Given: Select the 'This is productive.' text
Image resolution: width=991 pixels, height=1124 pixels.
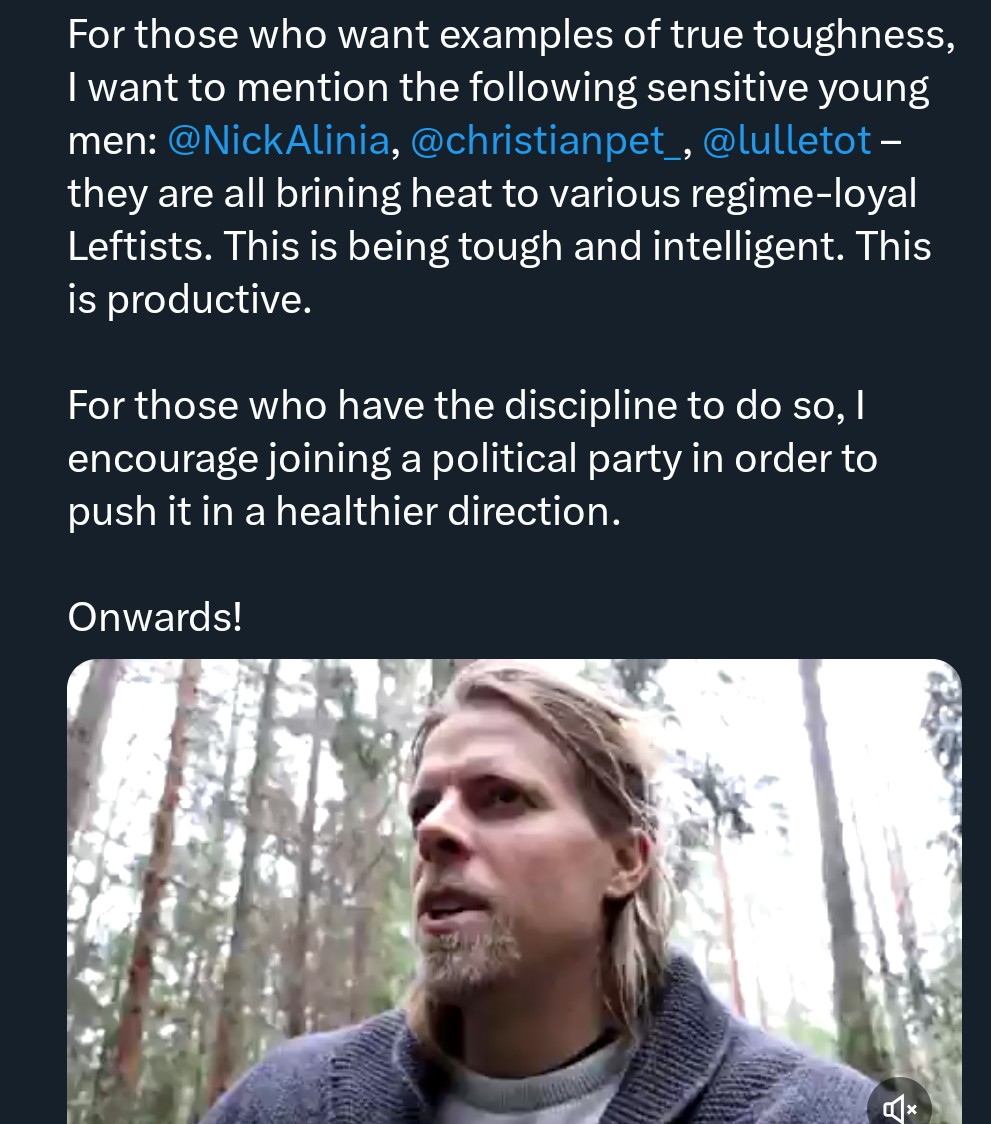Looking at the screenshot, I should (x=190, y=299).
